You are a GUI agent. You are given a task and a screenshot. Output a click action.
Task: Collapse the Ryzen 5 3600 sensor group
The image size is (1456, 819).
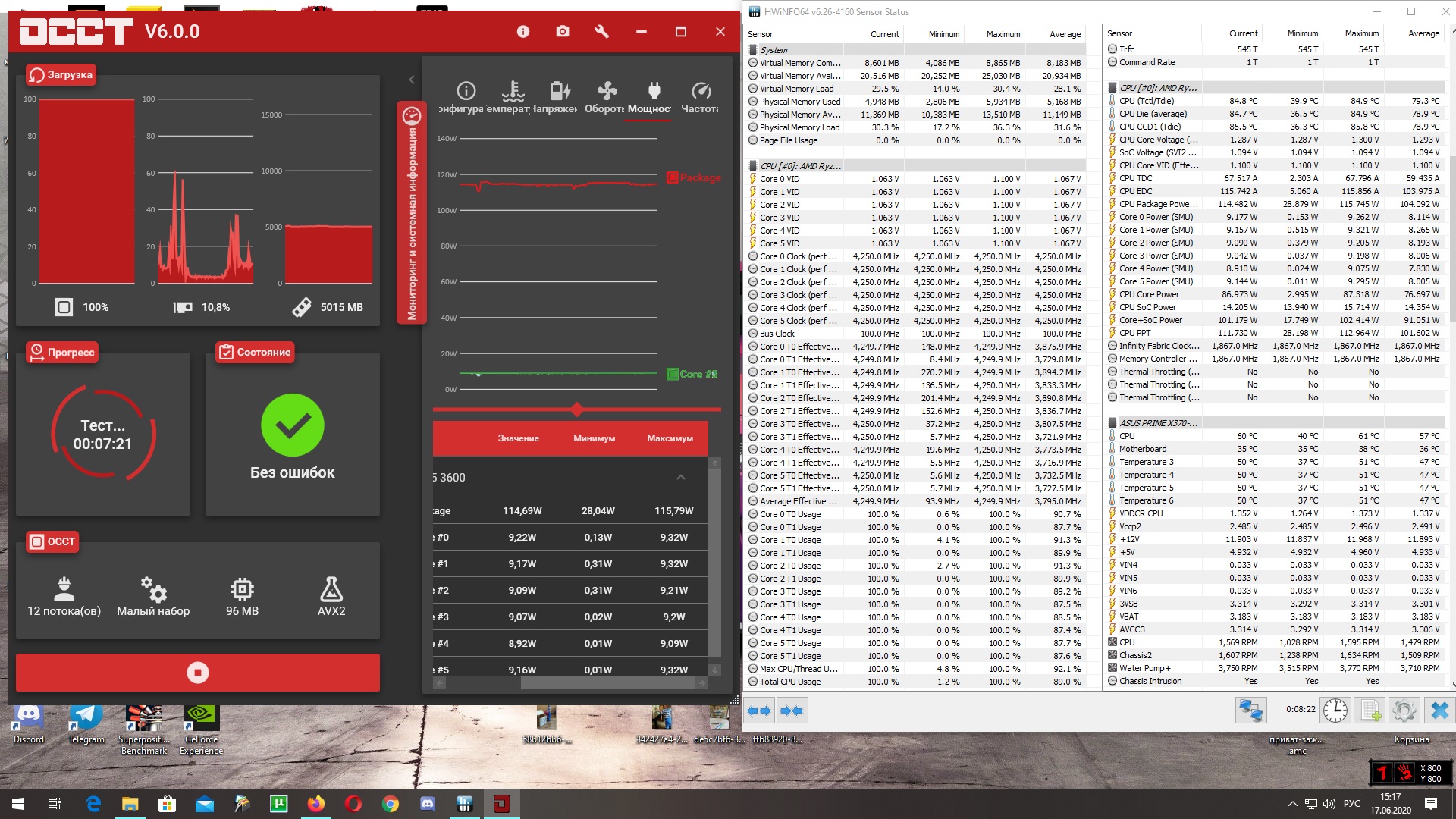click(x=680, y=477)
